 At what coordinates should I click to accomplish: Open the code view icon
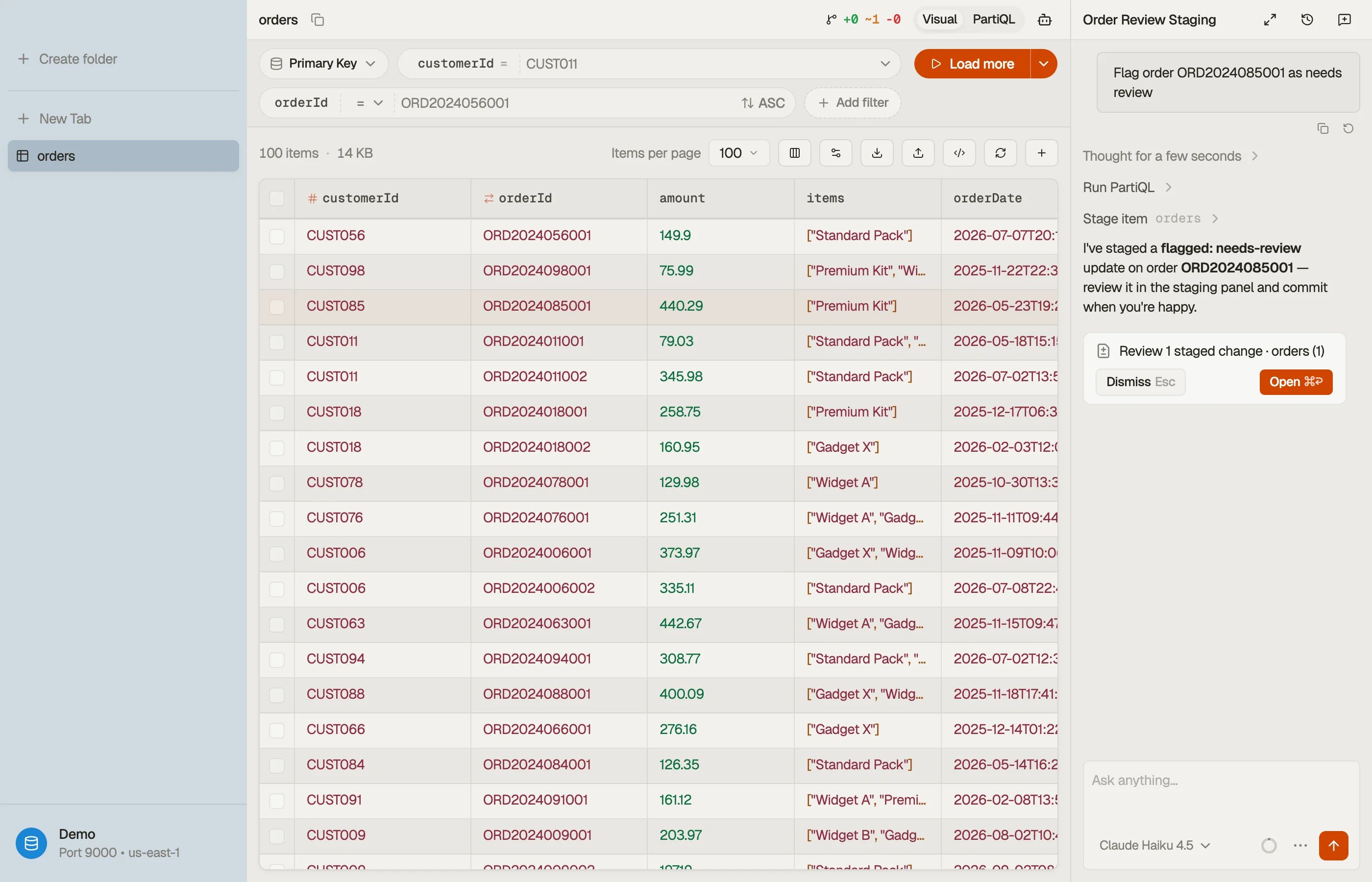[959, 153]
